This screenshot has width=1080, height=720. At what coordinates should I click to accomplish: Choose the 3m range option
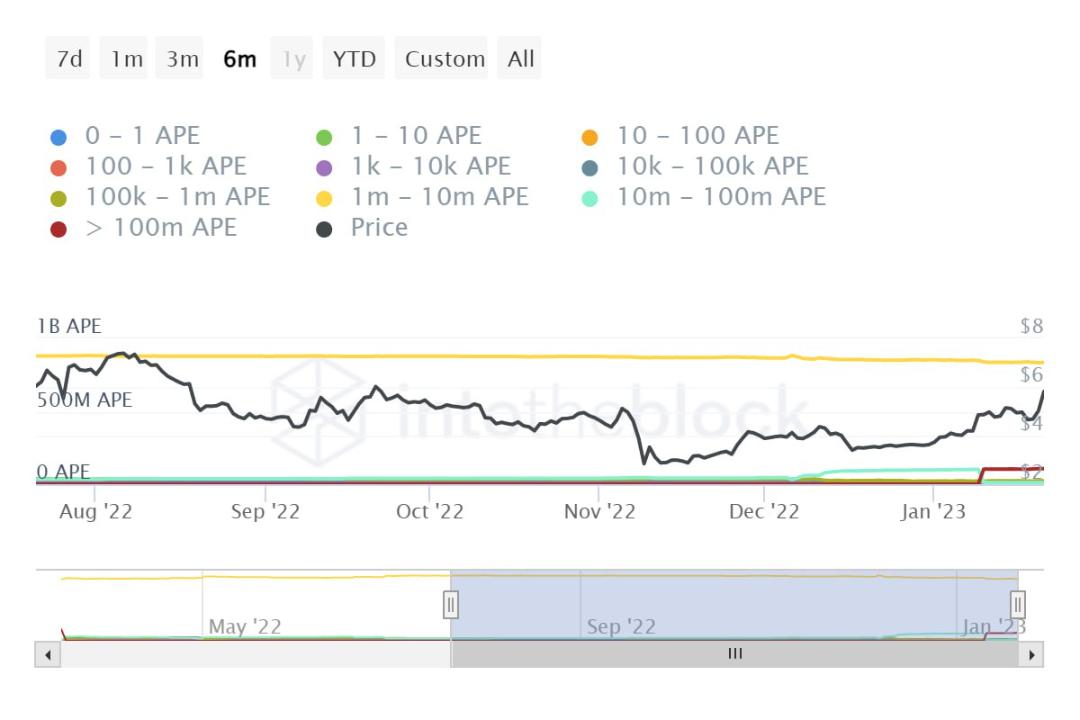coord(183,59)
